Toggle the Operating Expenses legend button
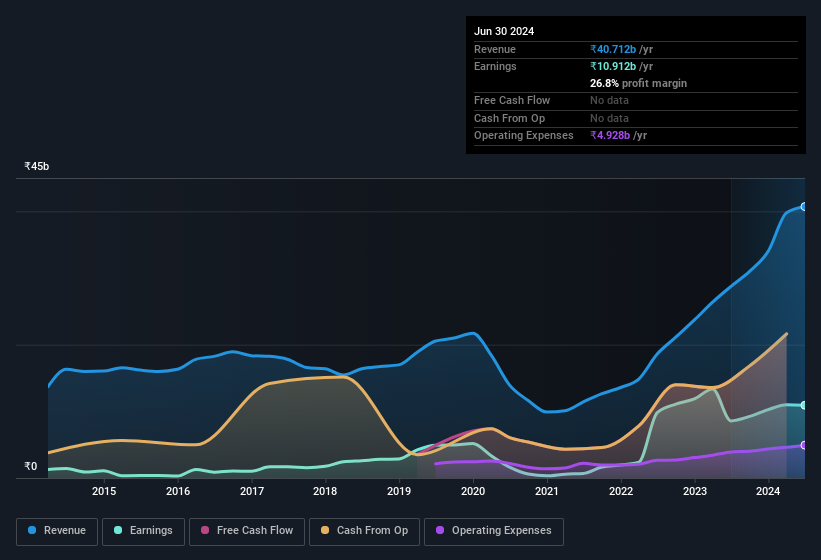Screen dimensions: 821x560 [494, 531]
